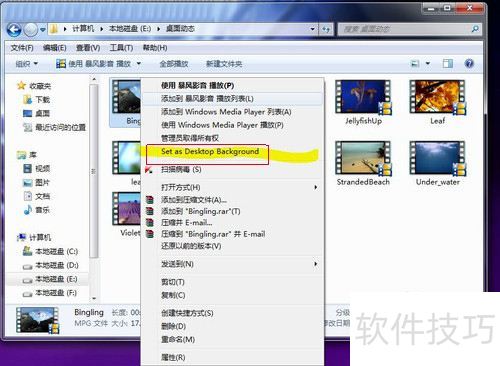Toggle the preview pane icon

click(447, 63)
